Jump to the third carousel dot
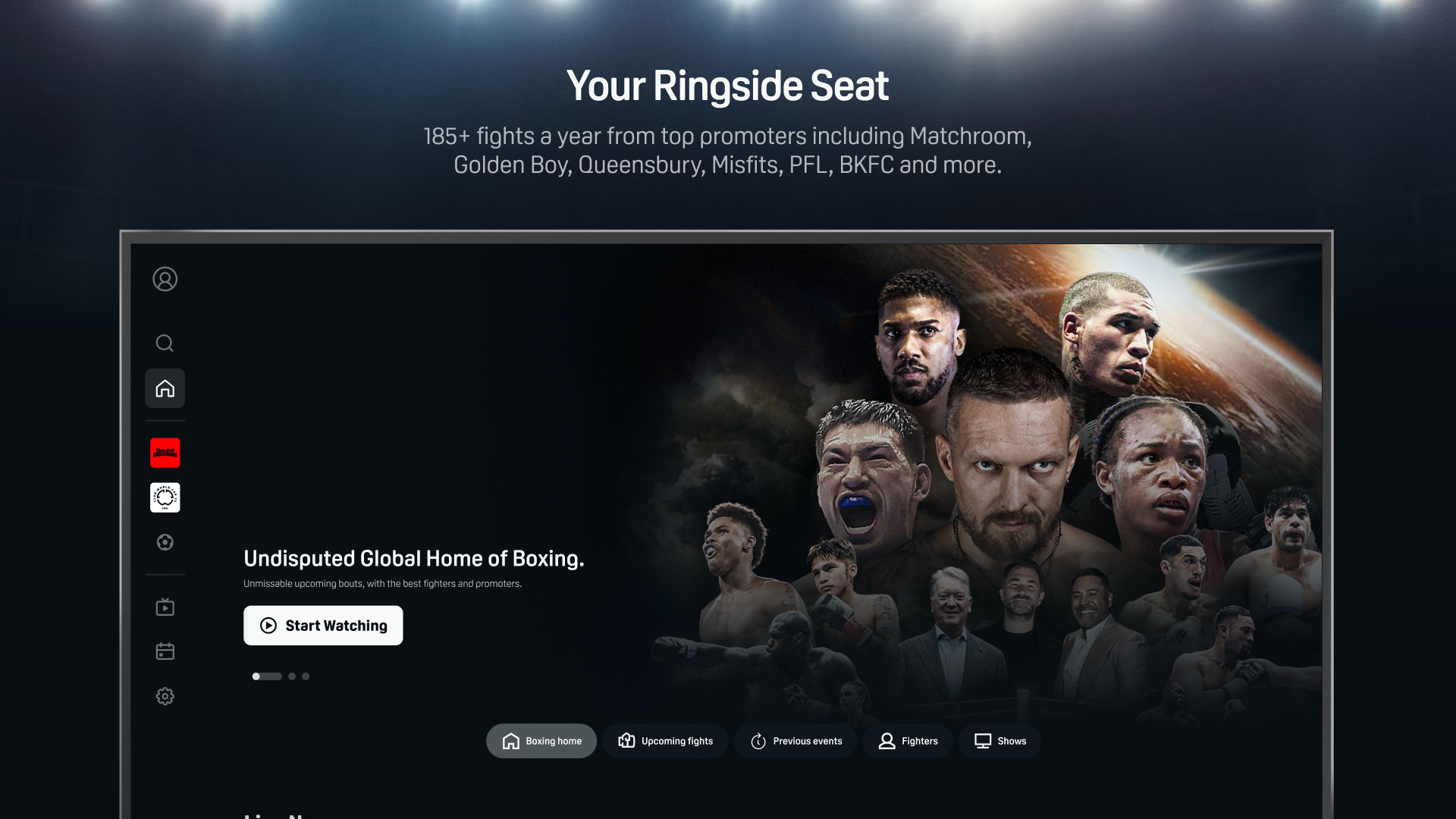 click(306, 676)
